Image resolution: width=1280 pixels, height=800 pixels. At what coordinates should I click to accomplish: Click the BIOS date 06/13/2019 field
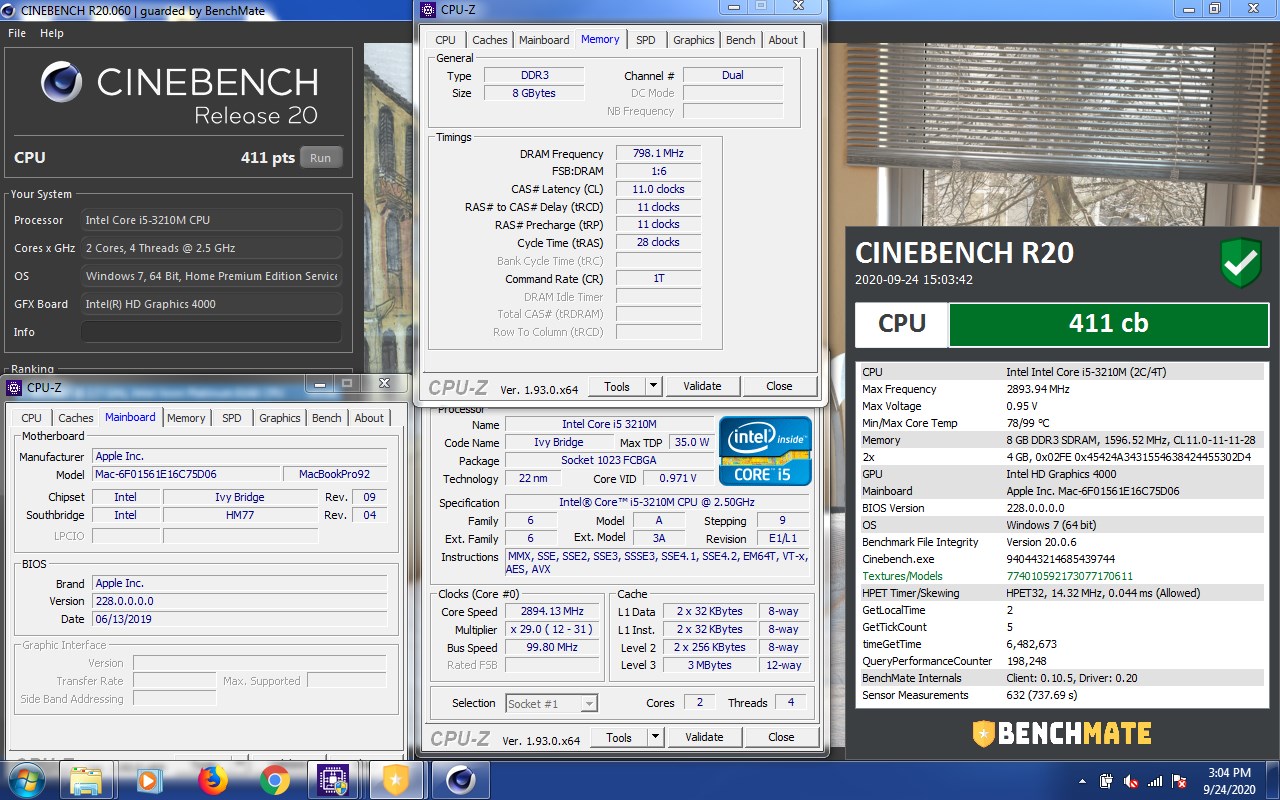(240, 619)
